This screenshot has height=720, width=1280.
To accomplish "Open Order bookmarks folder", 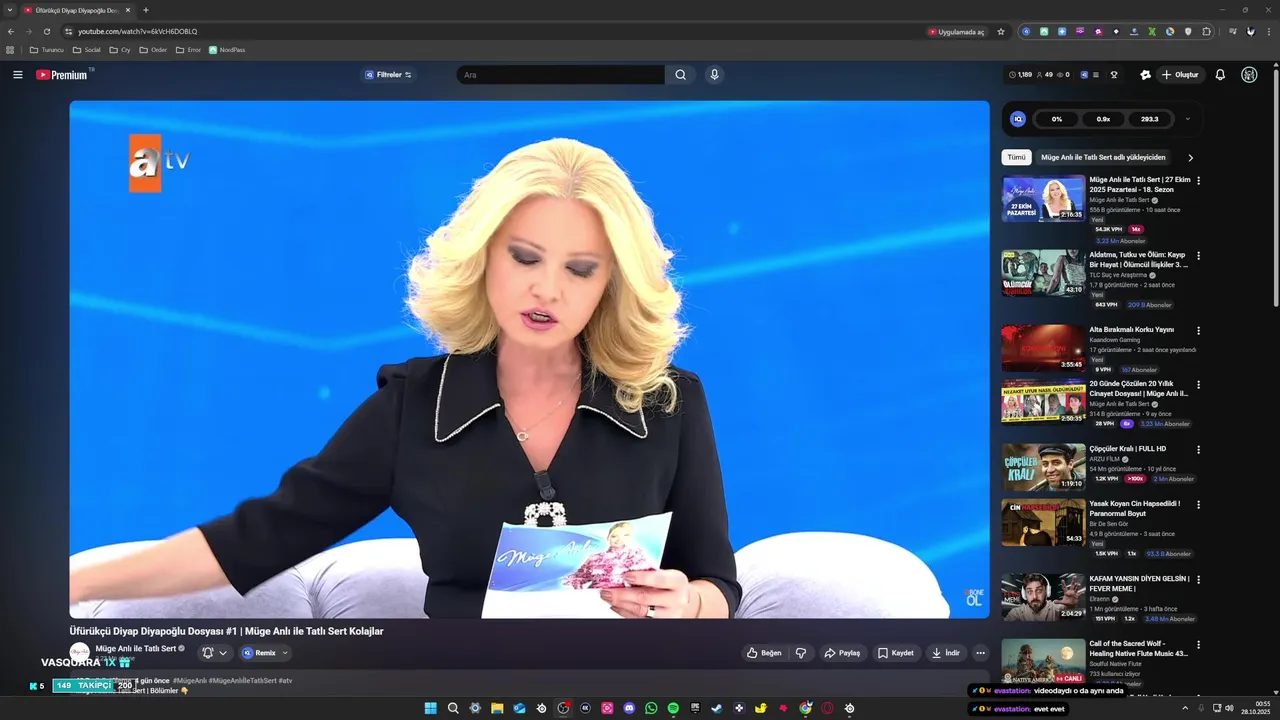I will tap(154, 50).
